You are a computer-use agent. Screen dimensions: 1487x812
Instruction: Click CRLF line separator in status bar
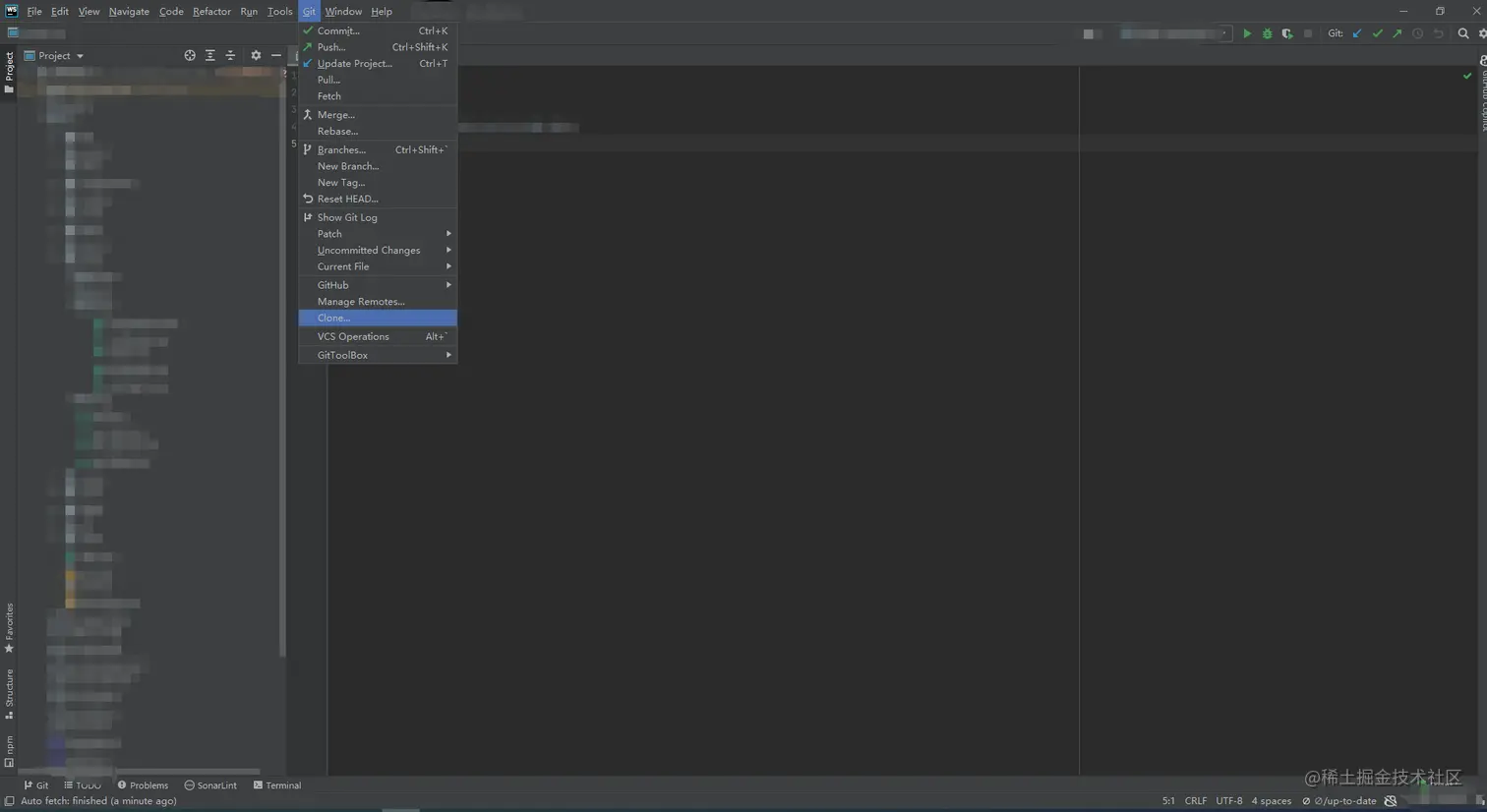(1196, 801)
